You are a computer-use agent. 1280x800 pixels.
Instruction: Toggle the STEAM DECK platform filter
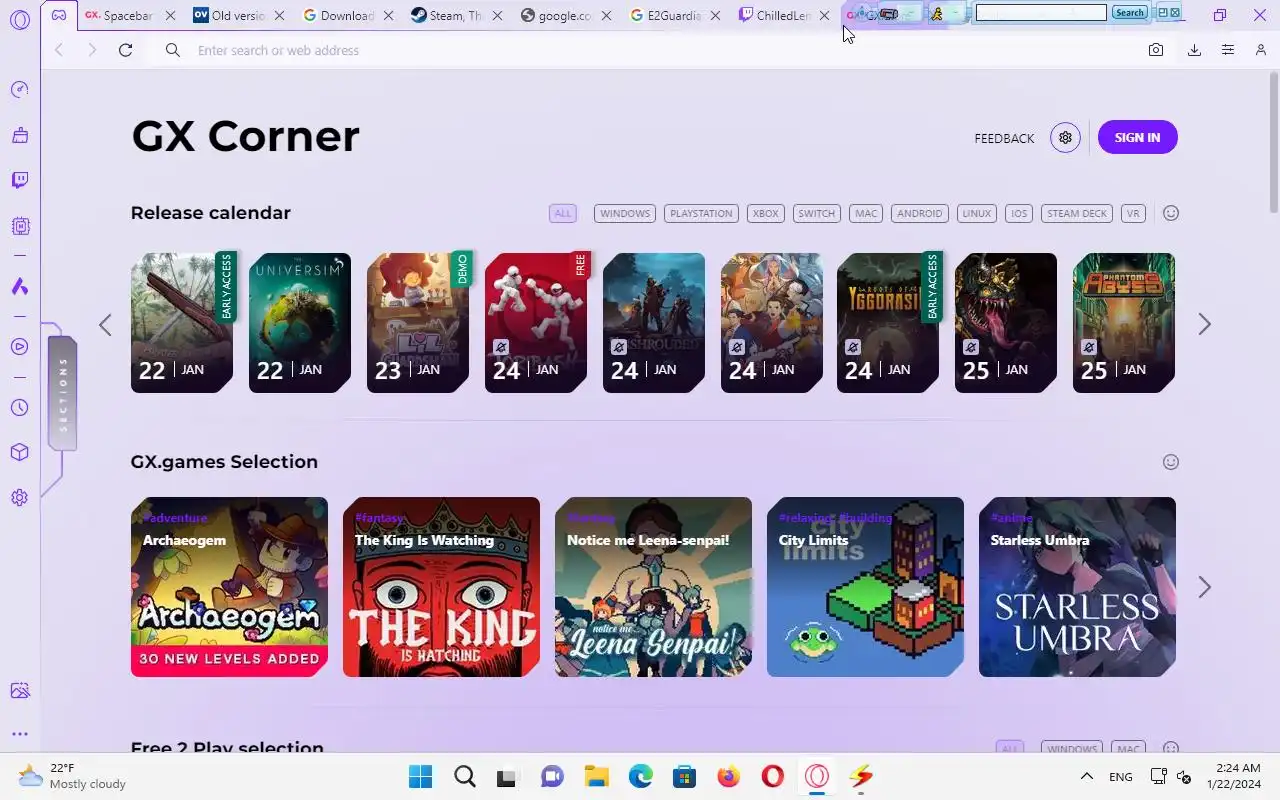1077,213
